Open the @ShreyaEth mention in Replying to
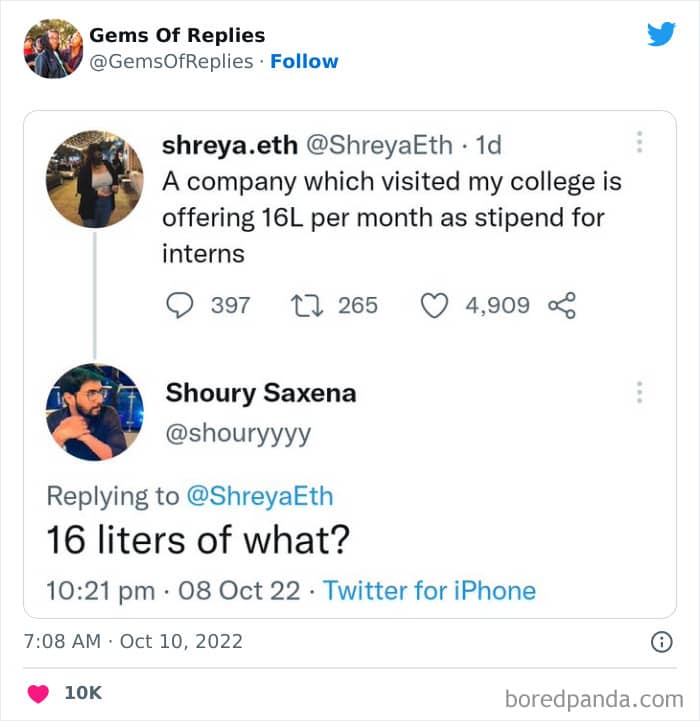The height and width of the screenshot is (721, 700). click(260, 496)
